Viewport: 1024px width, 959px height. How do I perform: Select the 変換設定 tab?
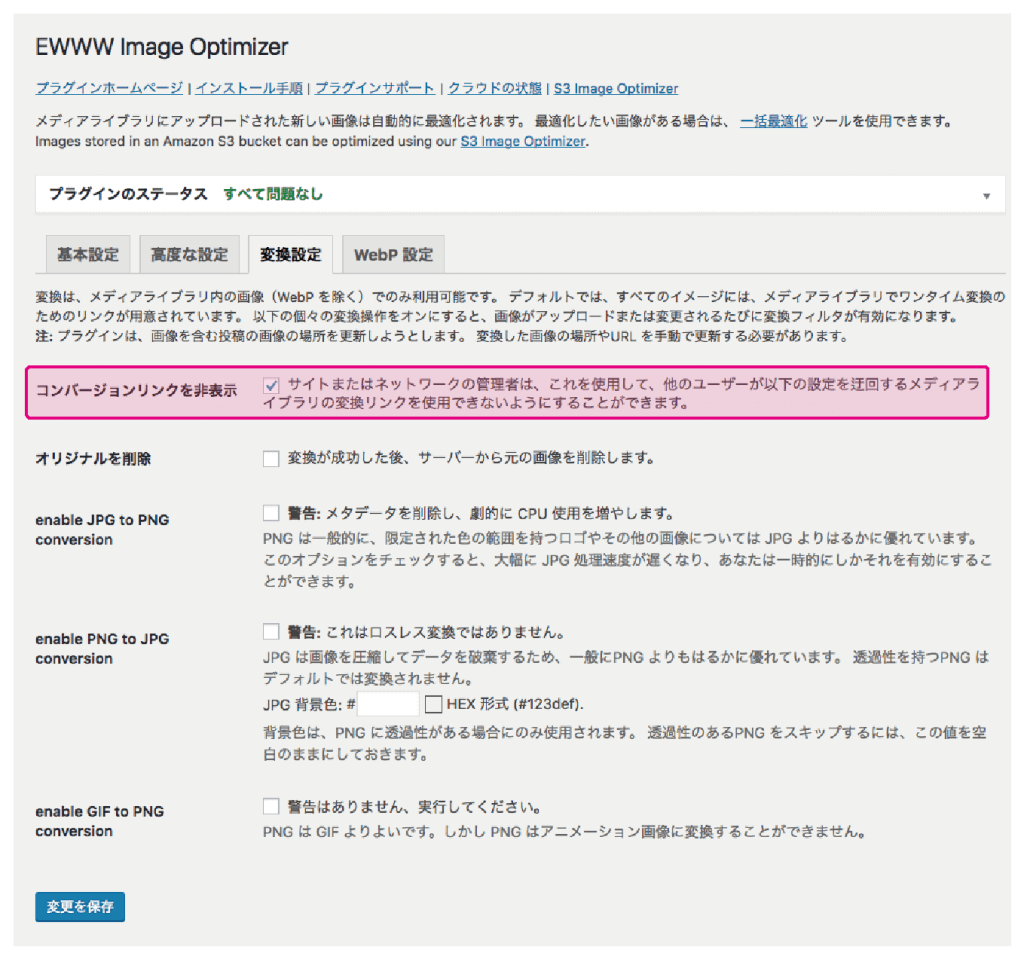tap(291, 255)
